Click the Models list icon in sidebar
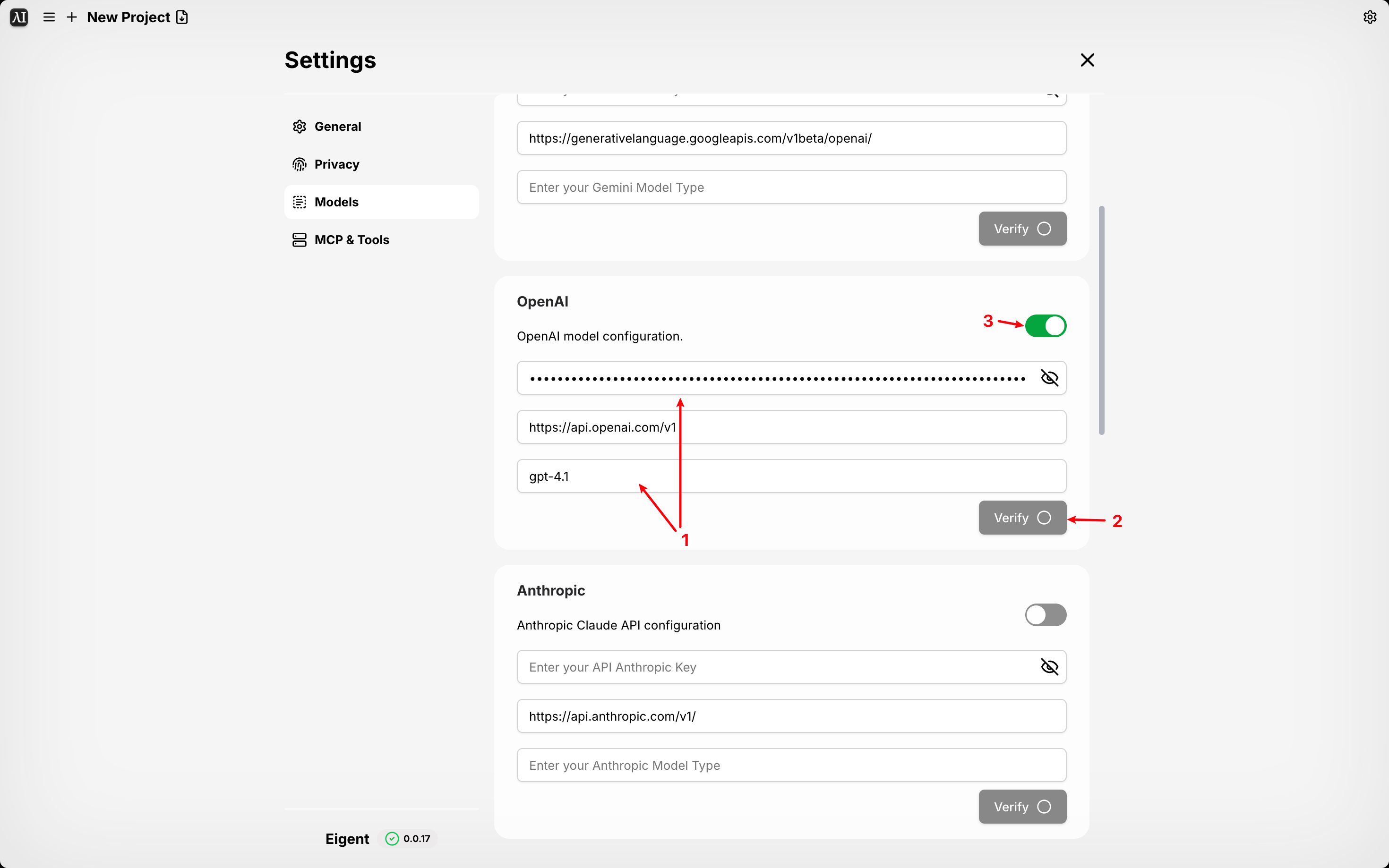This screenshot has height=868, width=1389. tap(299, 202)
